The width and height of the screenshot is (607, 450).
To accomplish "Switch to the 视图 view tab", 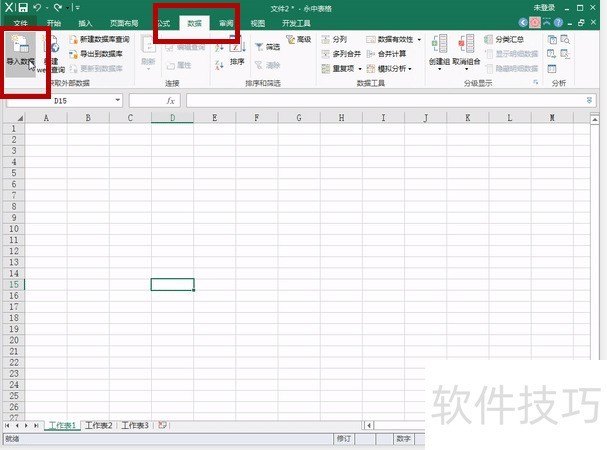I will pyautogui.click(x=258, y=23).
